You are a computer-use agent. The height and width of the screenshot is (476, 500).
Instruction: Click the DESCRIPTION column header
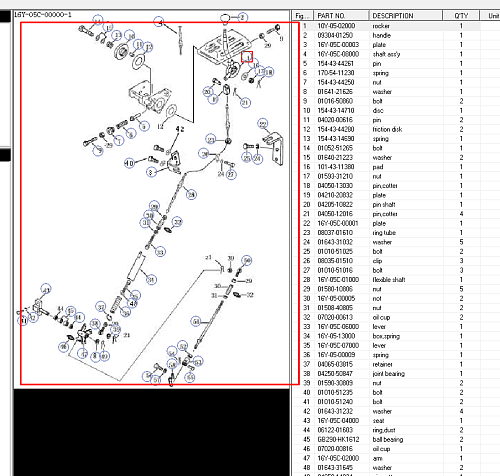[406, 16]
